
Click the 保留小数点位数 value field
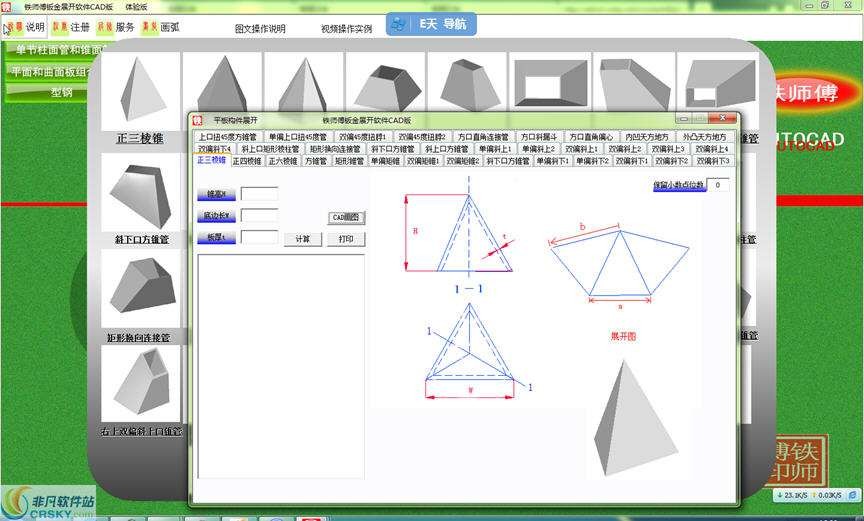[x=719, y=185]
